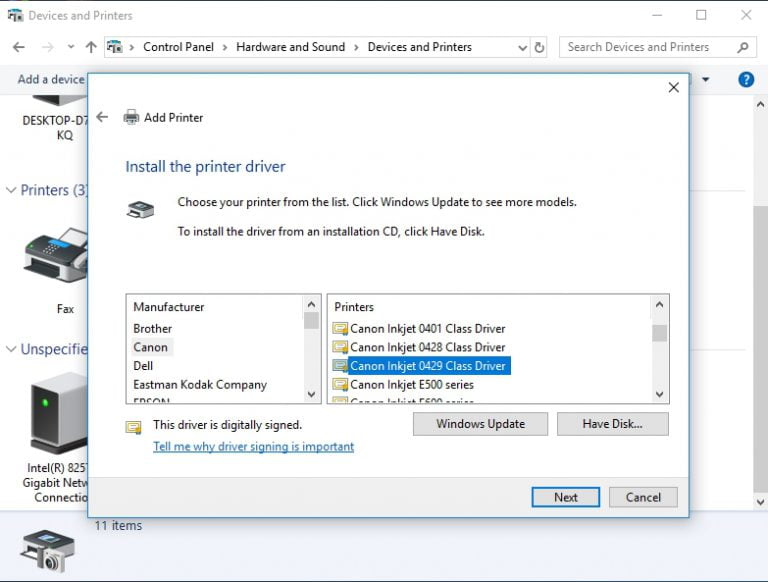
Task: Click the back arrow in Add Printer dialog
Action: point(102,117)
